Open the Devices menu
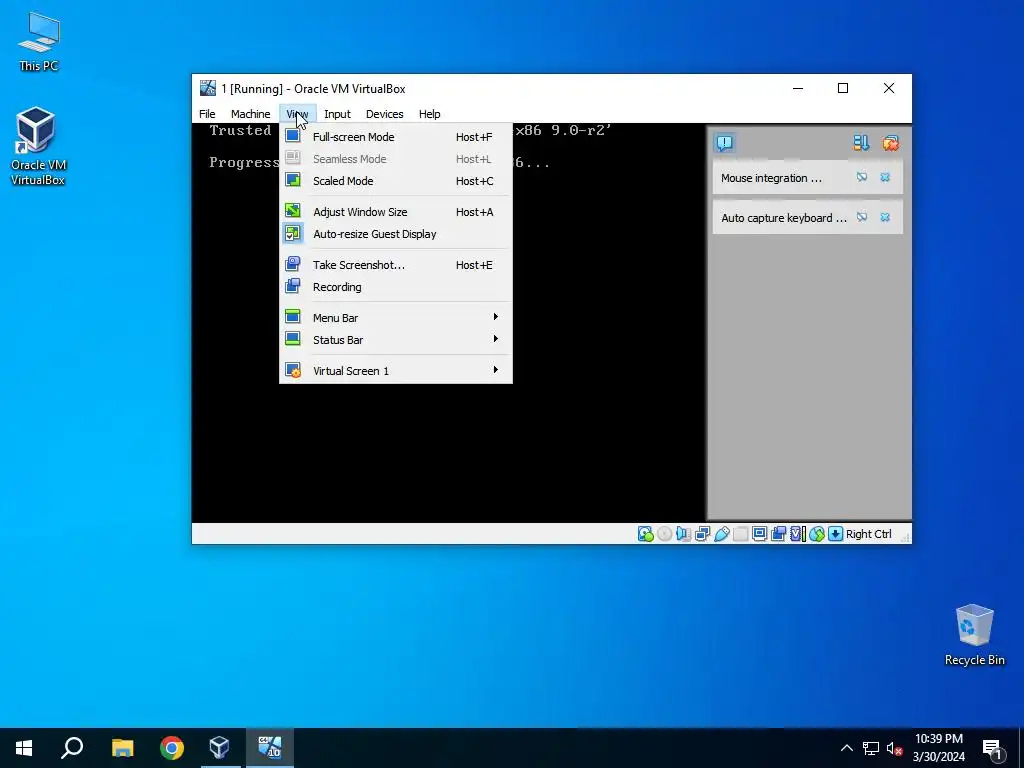The width and height of the screenshot is (1024, 768). pyautogui.click(x=385, y=114)
